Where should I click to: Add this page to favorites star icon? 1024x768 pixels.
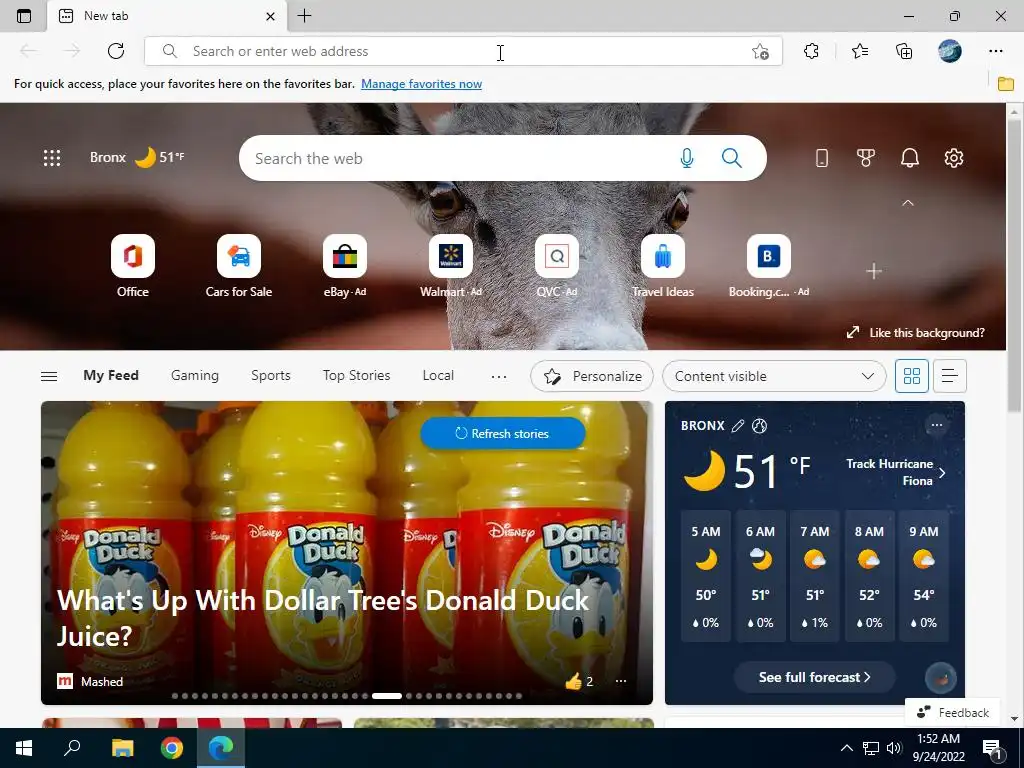pyautogui.click(x=760, y=52)
